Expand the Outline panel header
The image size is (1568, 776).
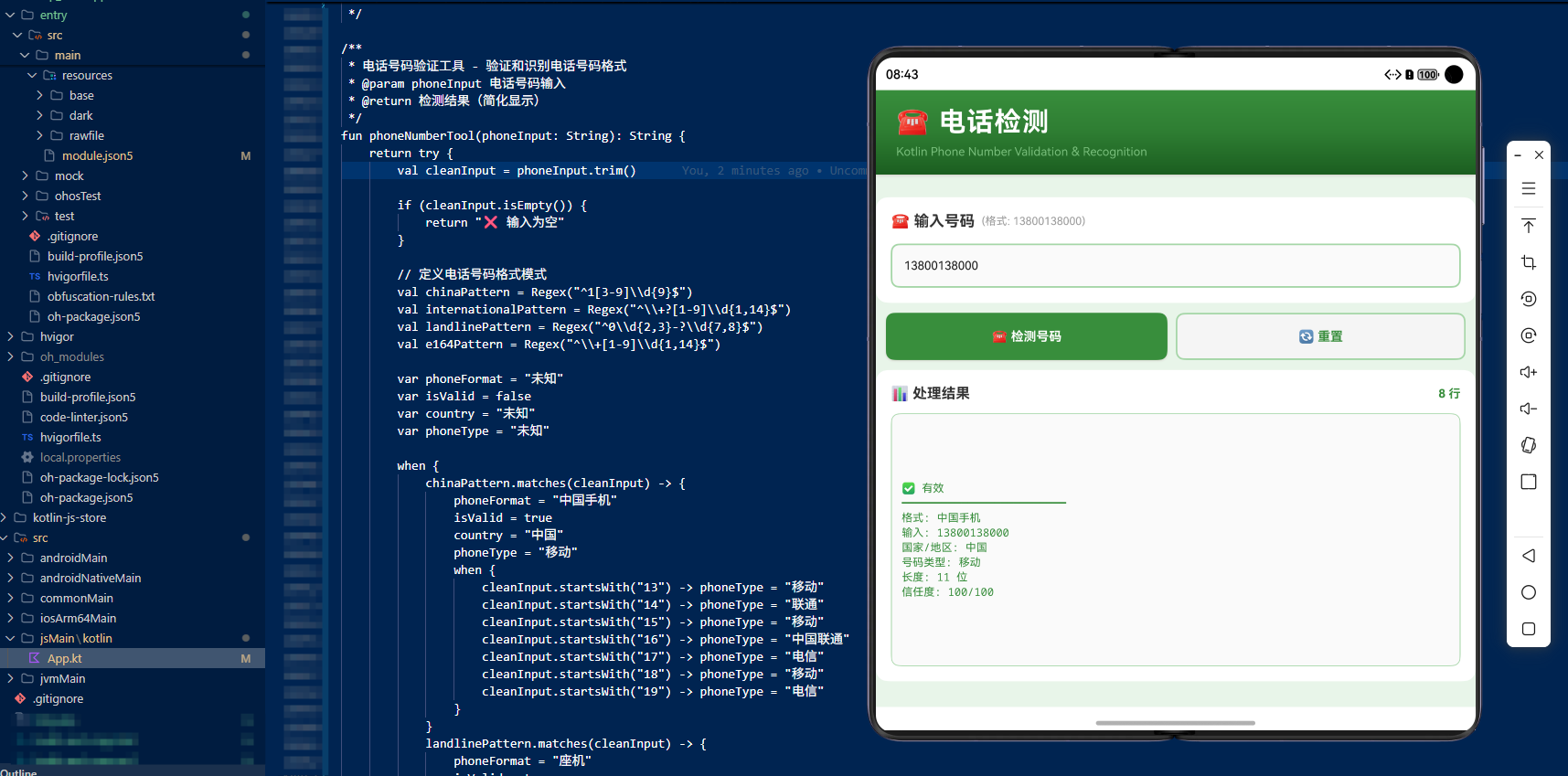coord(133,771)
